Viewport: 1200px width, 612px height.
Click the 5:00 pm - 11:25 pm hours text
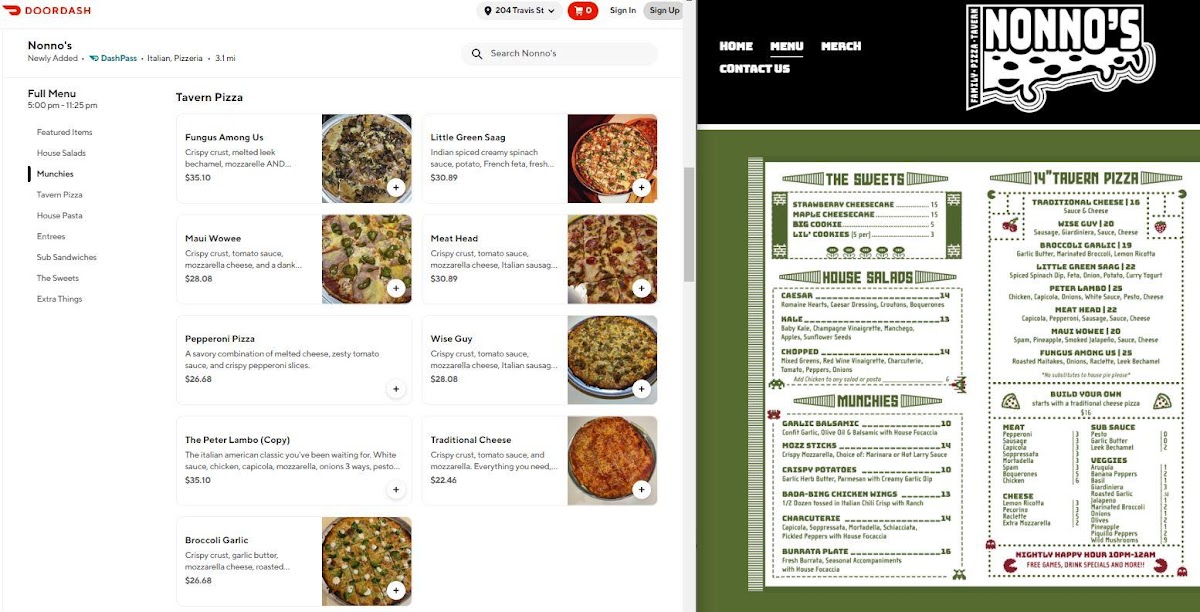point(62,105)
